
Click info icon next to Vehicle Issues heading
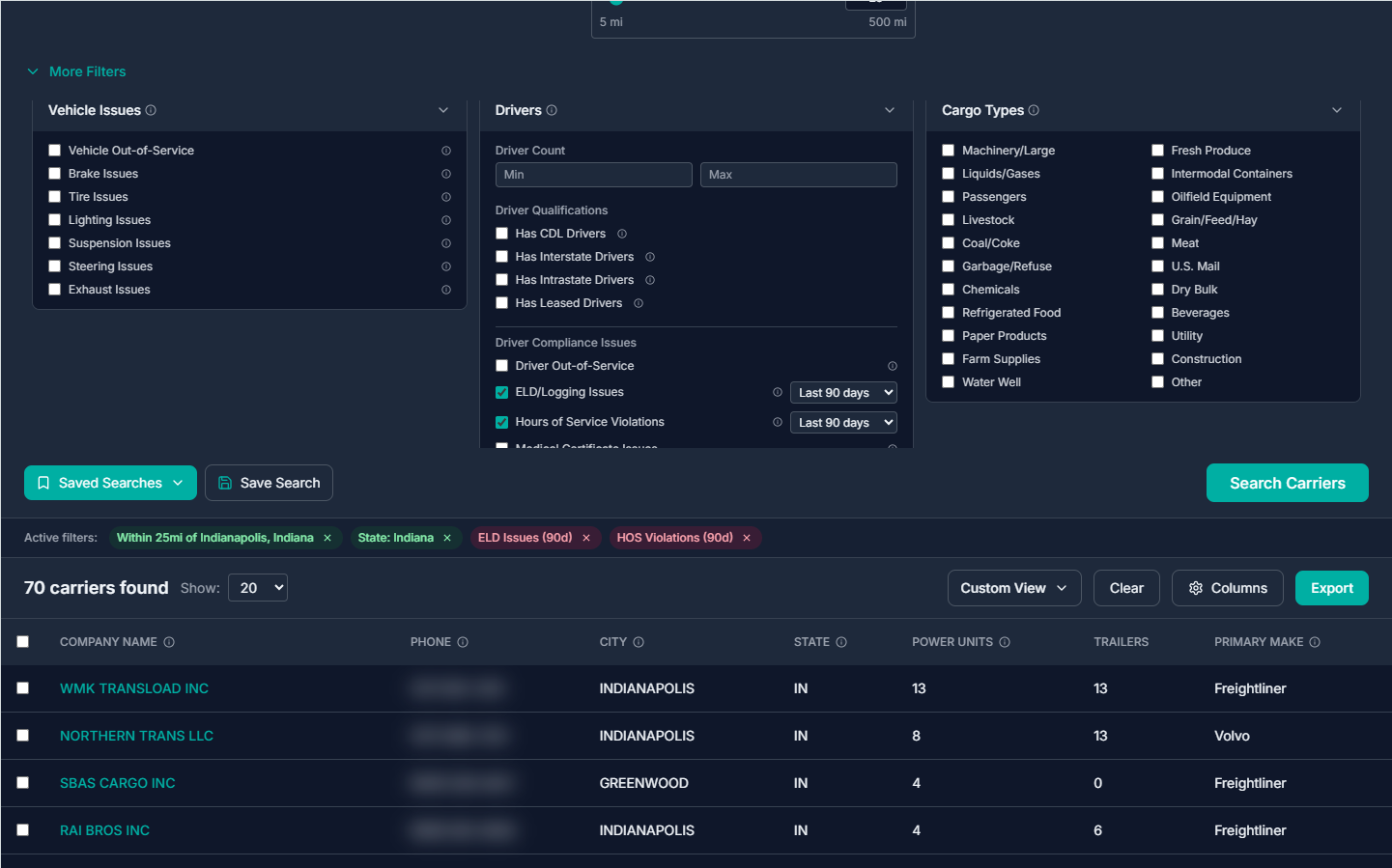(x=151, y=111)
